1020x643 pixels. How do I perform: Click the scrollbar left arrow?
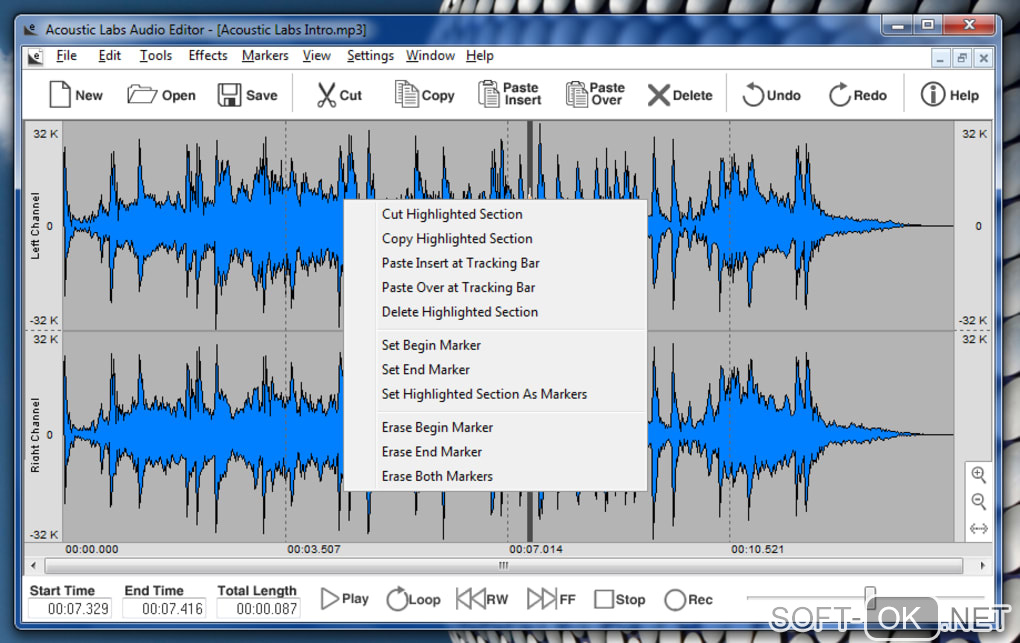[x=34, y=566]
